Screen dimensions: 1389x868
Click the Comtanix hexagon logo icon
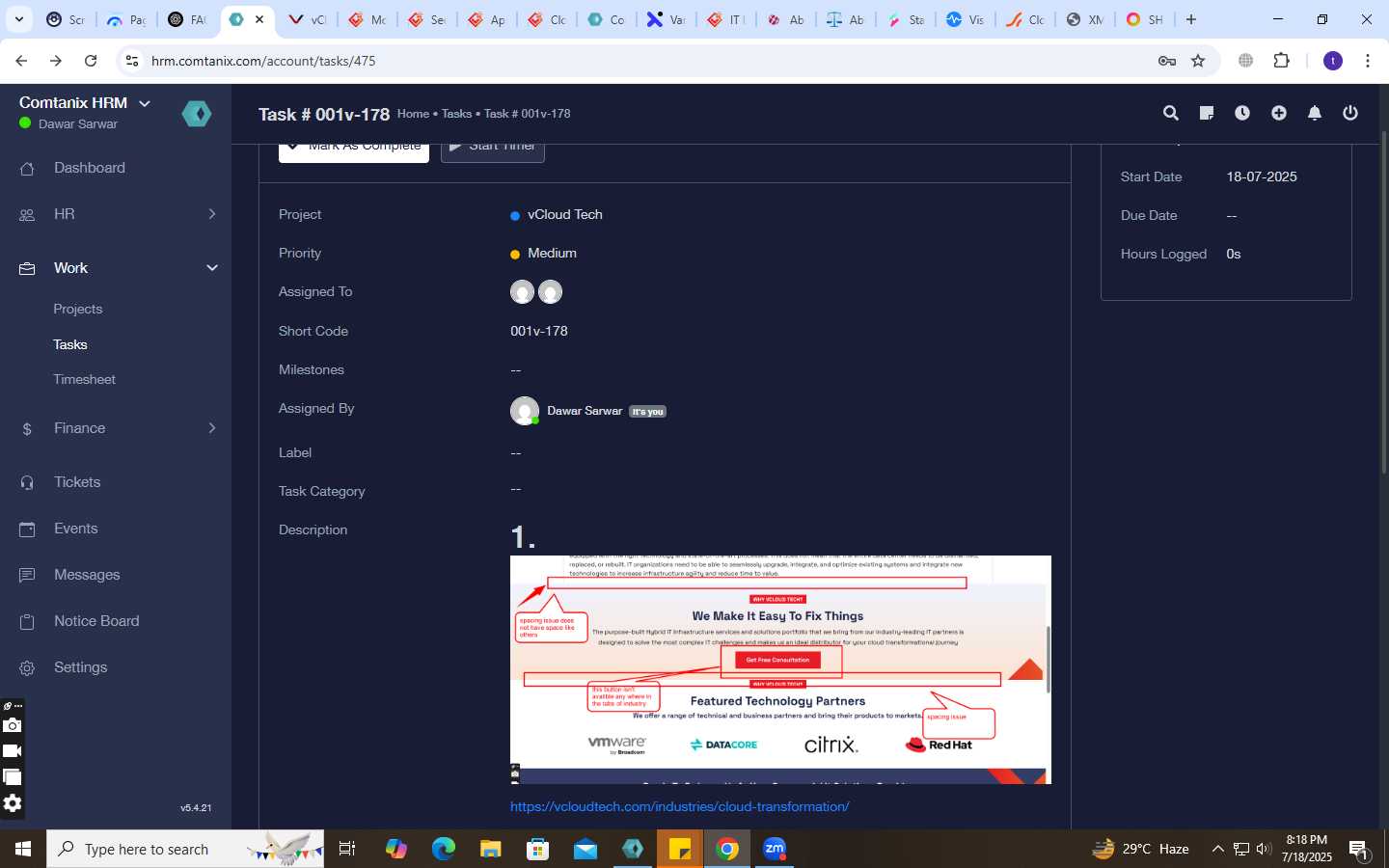coord(197,114)
